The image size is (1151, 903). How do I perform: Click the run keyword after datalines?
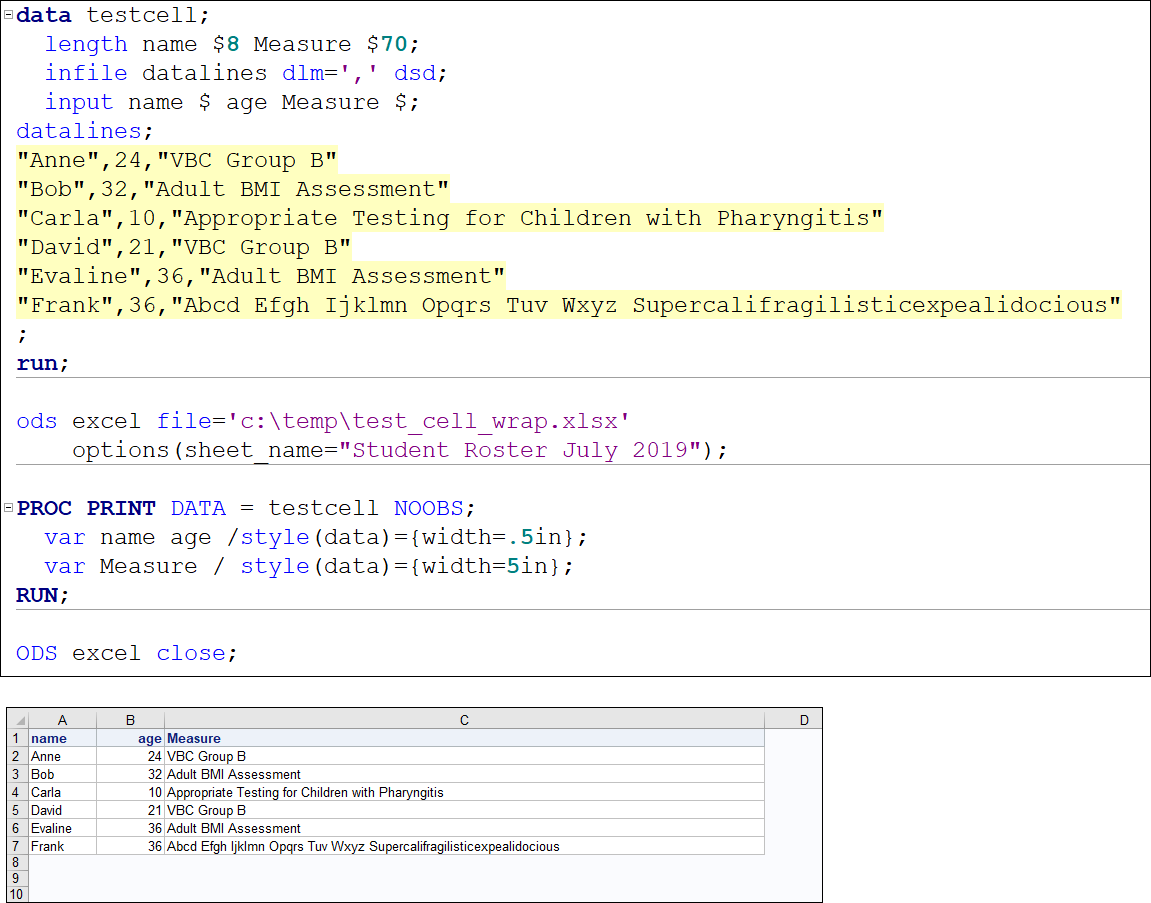click(x=36, y=362)
